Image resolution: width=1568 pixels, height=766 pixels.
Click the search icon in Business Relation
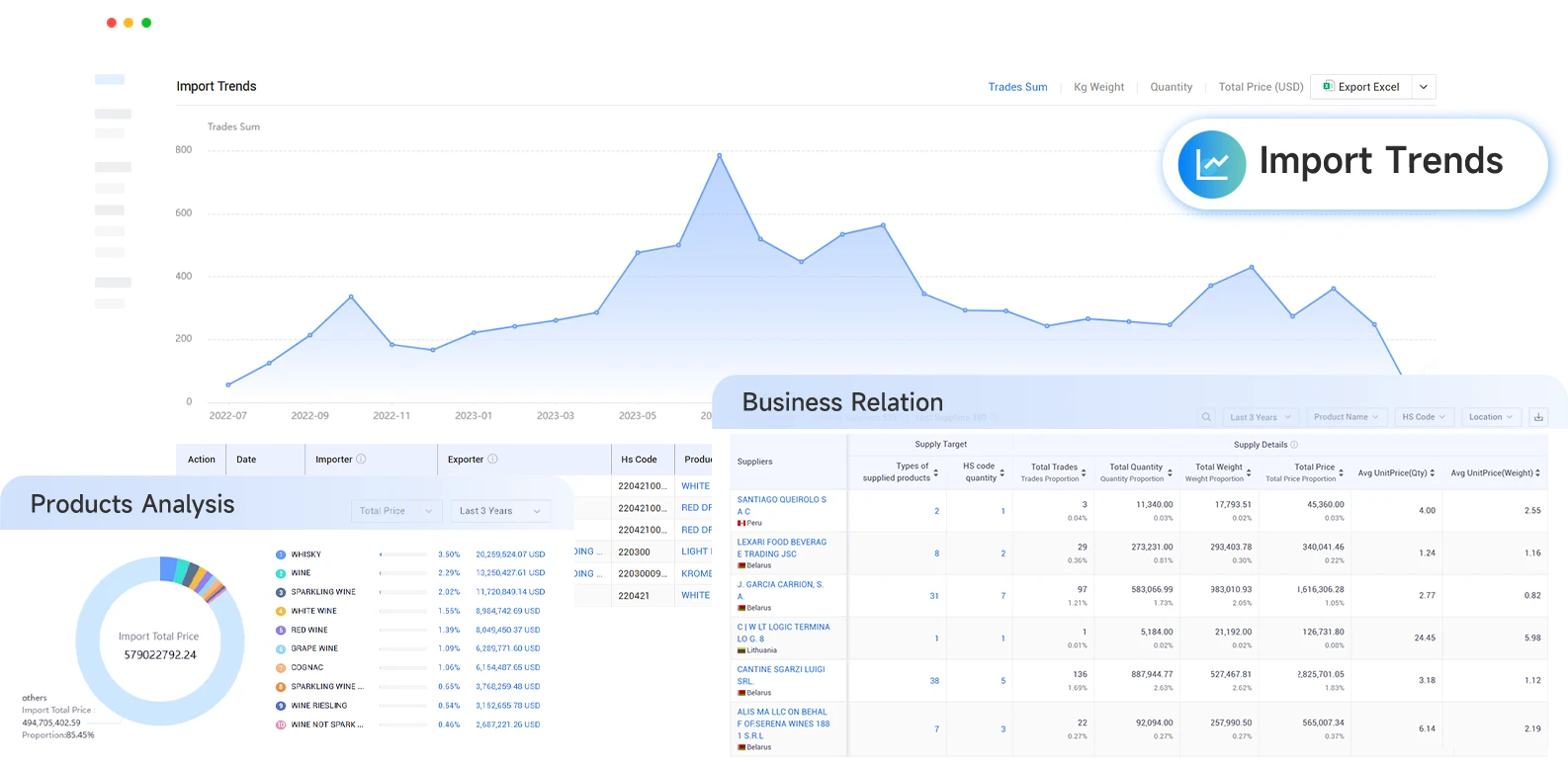tap(1206, 417)
